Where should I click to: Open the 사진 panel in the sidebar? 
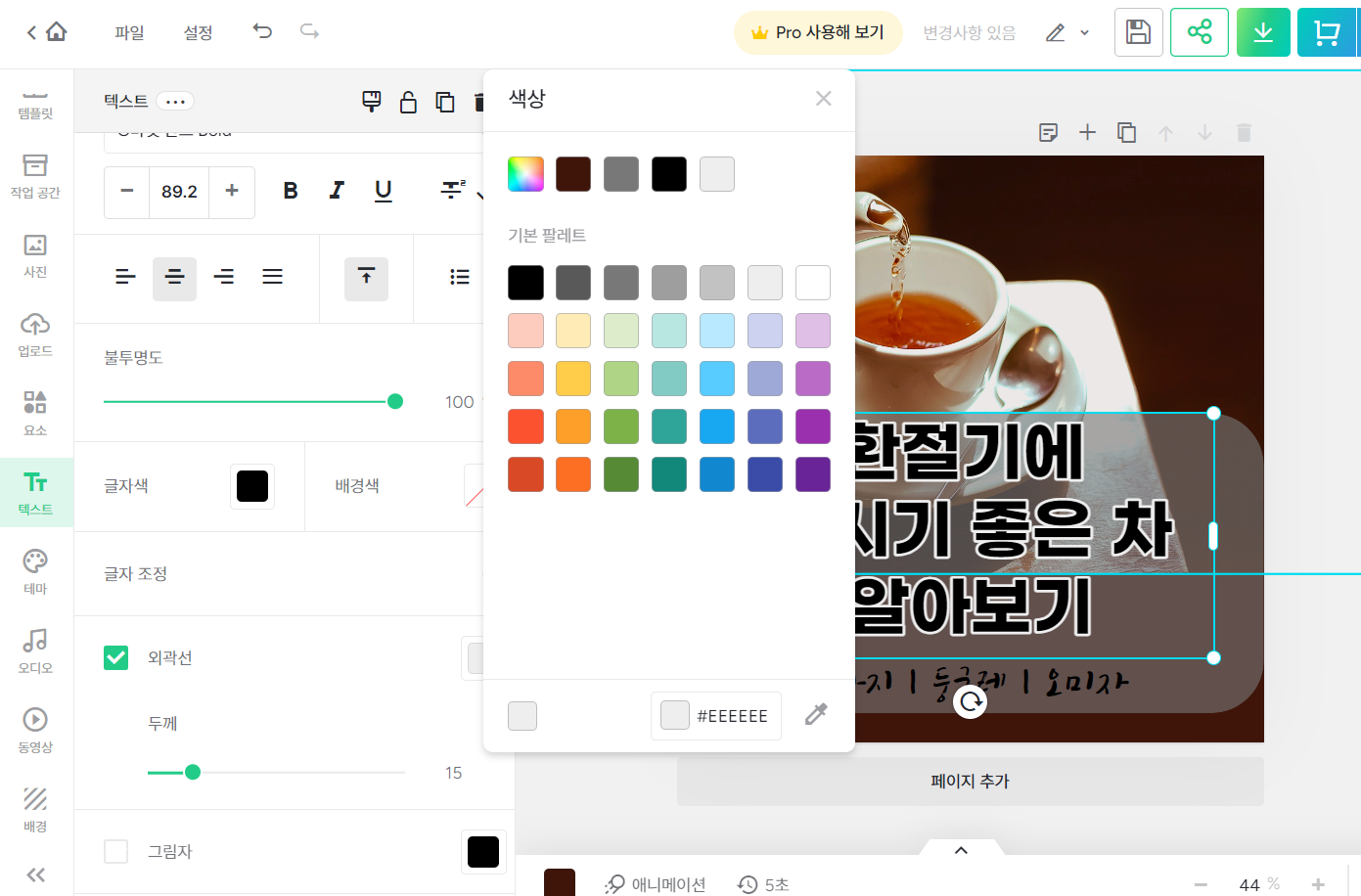coord(34,256)
